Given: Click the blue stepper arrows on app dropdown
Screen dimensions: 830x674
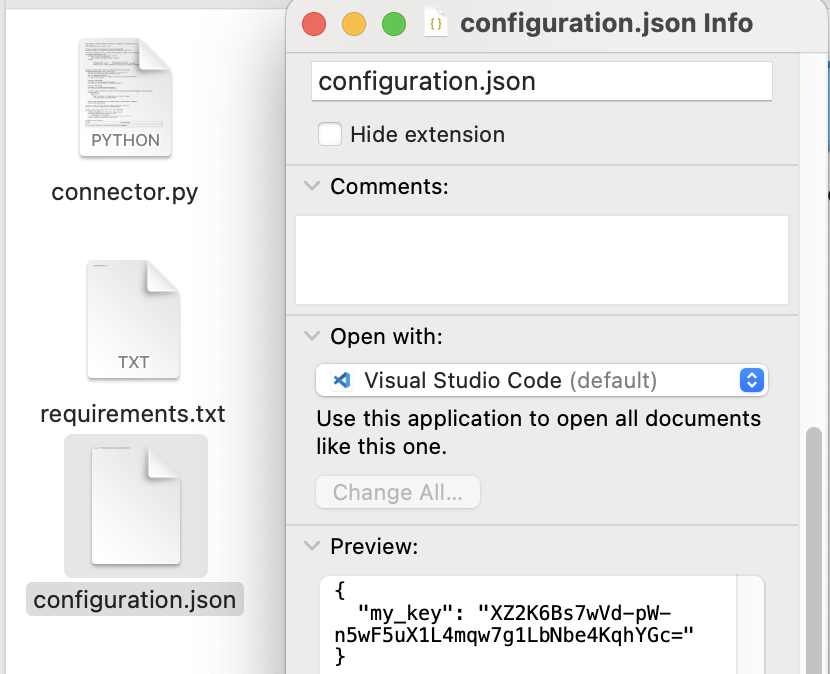Looking at the screenshot, I should 752,380.
